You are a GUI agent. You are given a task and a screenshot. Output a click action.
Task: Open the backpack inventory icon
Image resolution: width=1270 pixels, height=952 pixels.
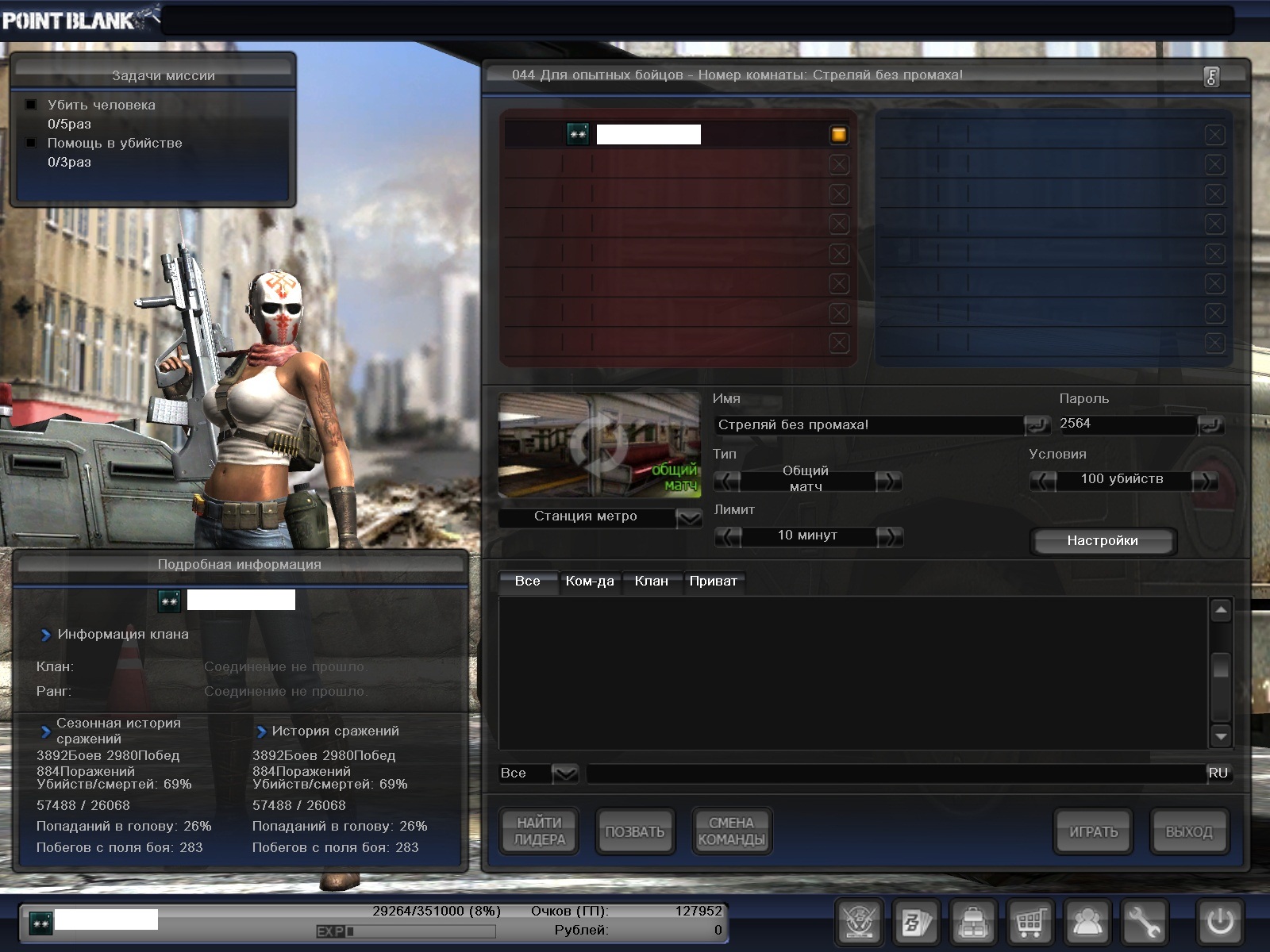click(973, 922)
